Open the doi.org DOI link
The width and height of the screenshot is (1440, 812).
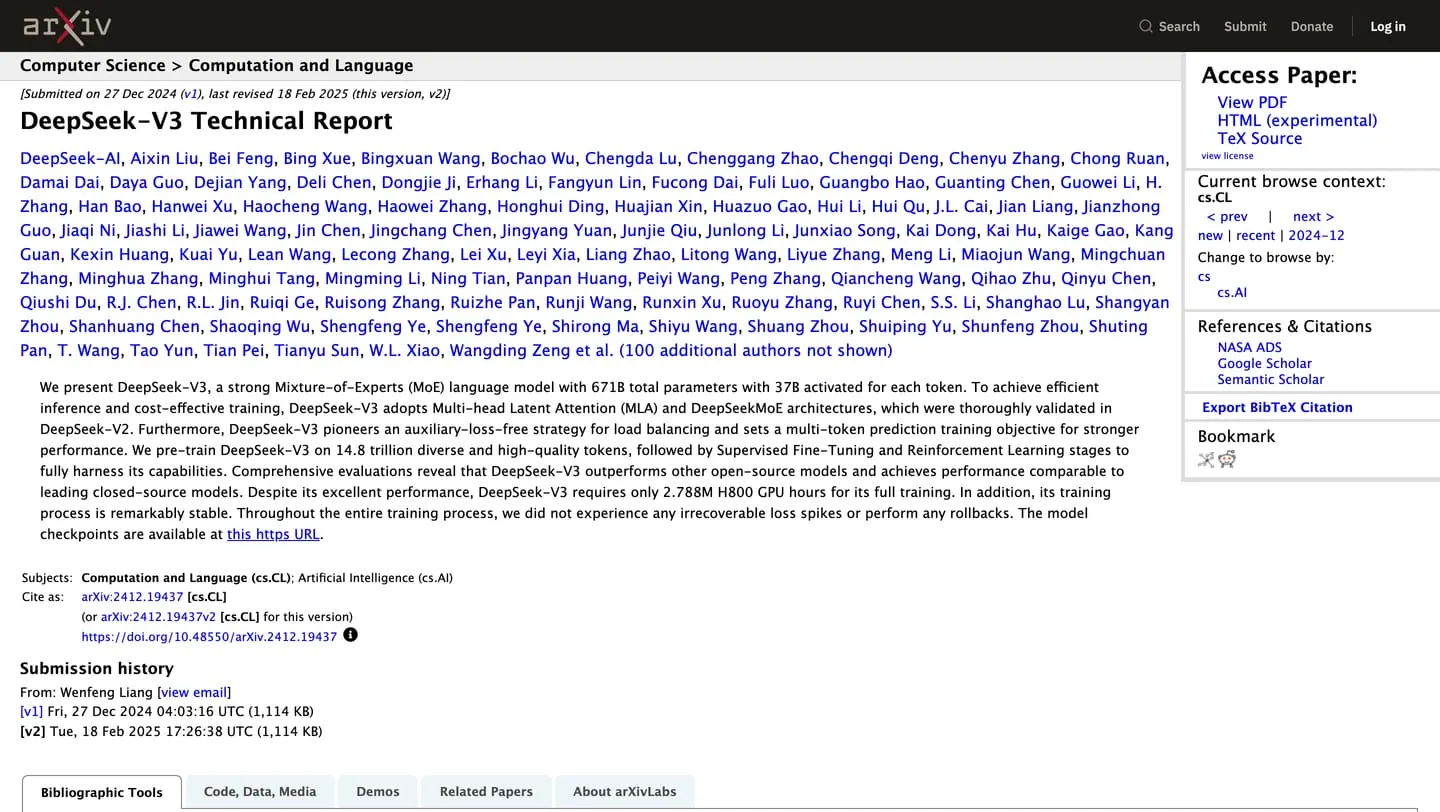click(x=209, y=636)
